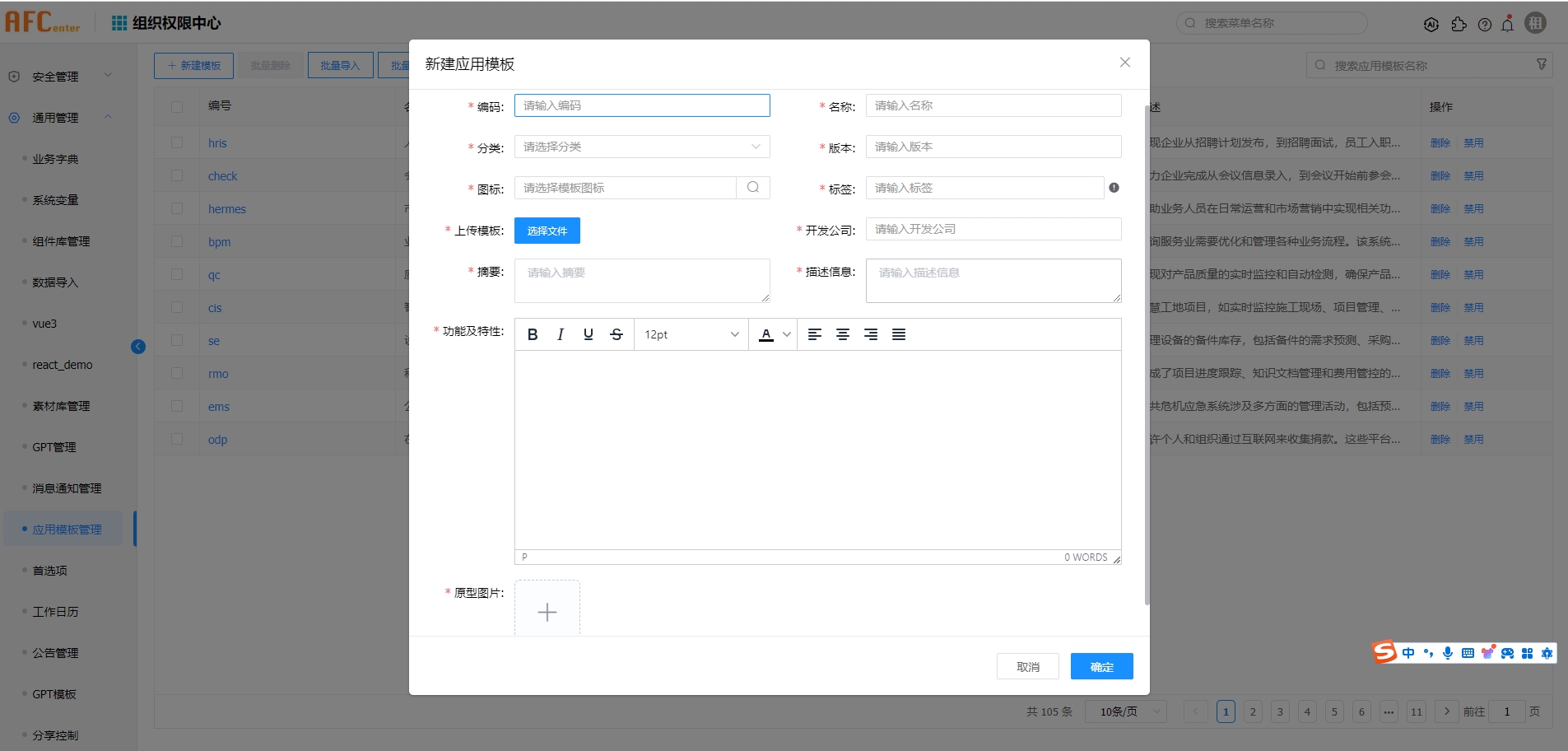
Task: Apply strikethrough text formatting
Action: pyautogui.click(x=616, y=334)
